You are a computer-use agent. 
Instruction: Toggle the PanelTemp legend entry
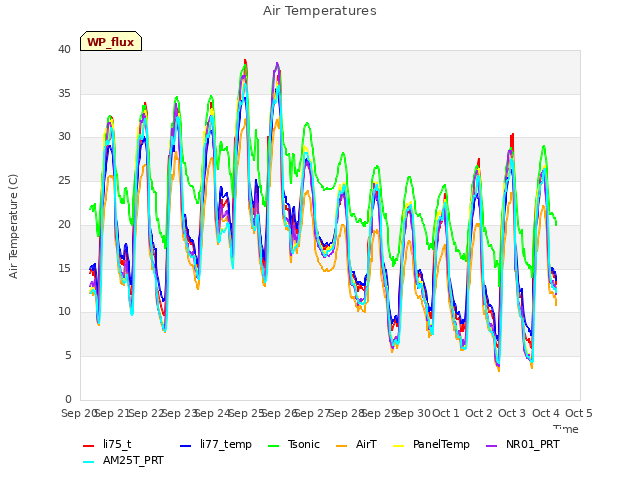coord(431,444)
